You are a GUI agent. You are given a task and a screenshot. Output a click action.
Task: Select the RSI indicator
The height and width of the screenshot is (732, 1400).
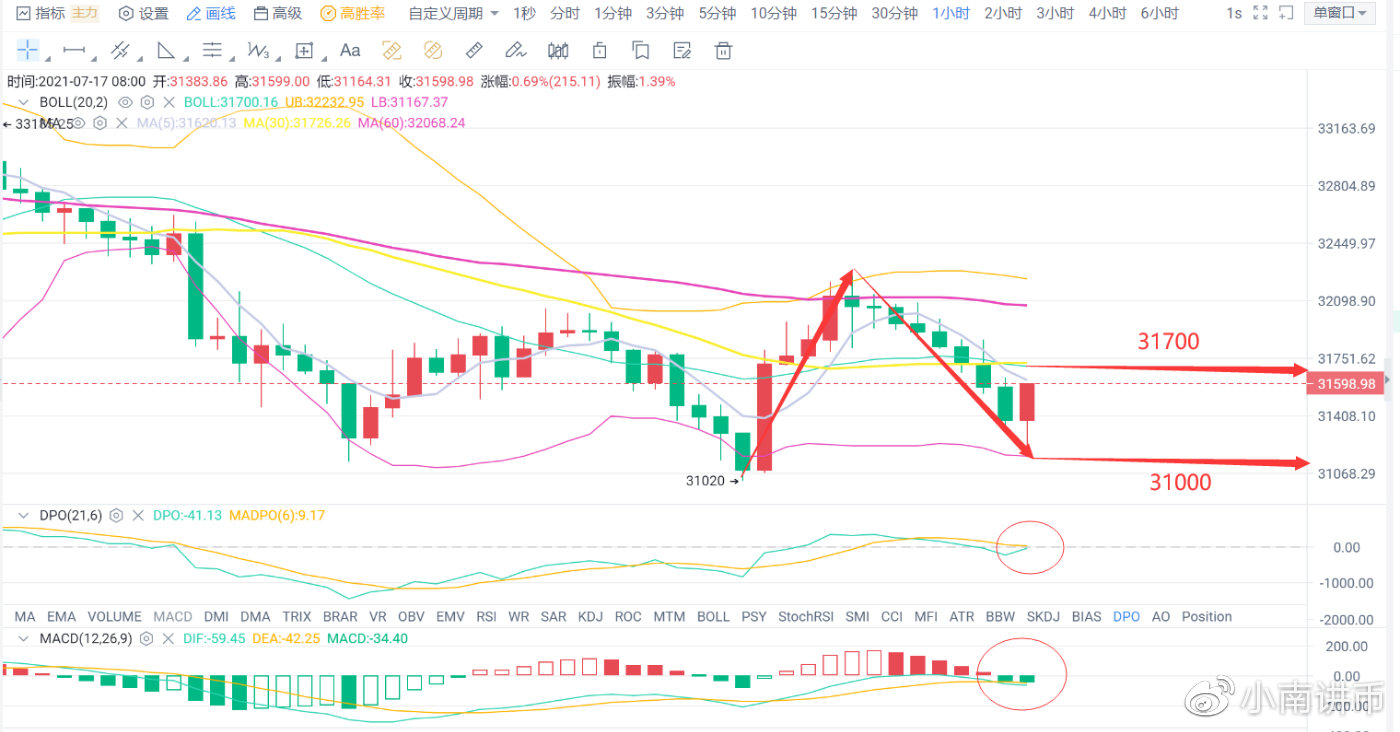click(x=486, y=616)
